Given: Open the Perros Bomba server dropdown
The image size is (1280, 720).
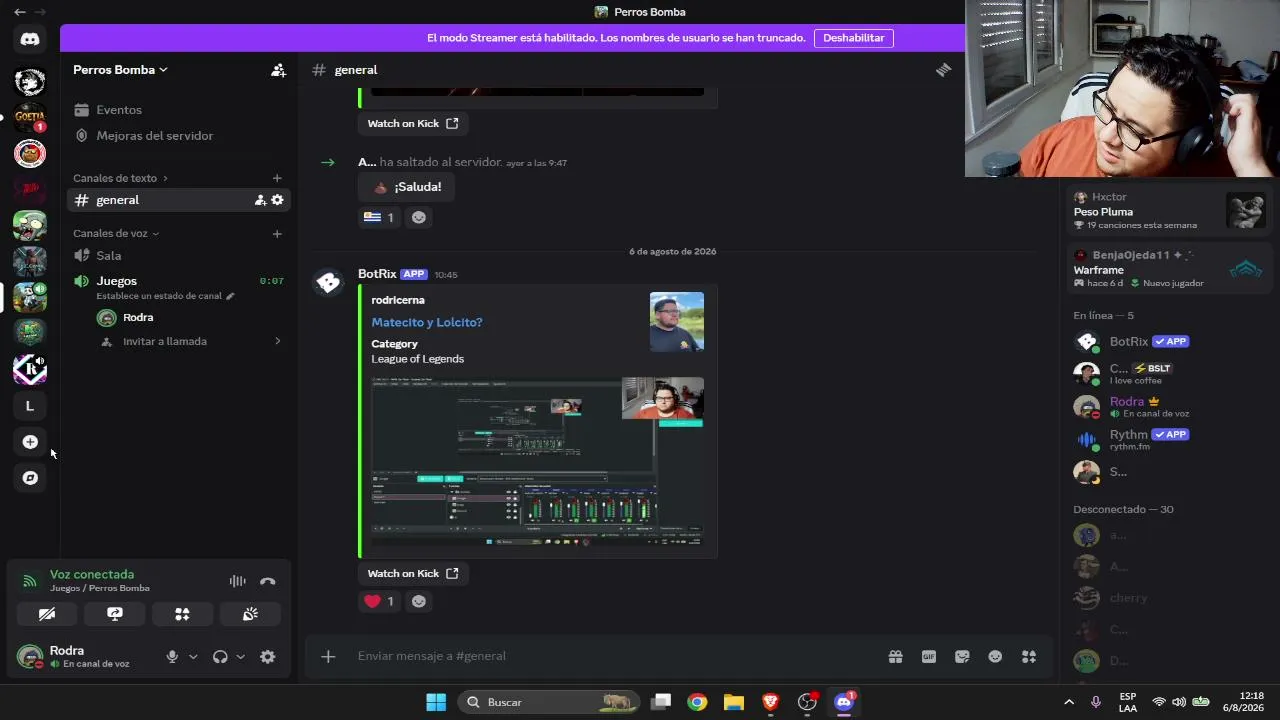Looking at the screenshot, I should coord(120,70).
